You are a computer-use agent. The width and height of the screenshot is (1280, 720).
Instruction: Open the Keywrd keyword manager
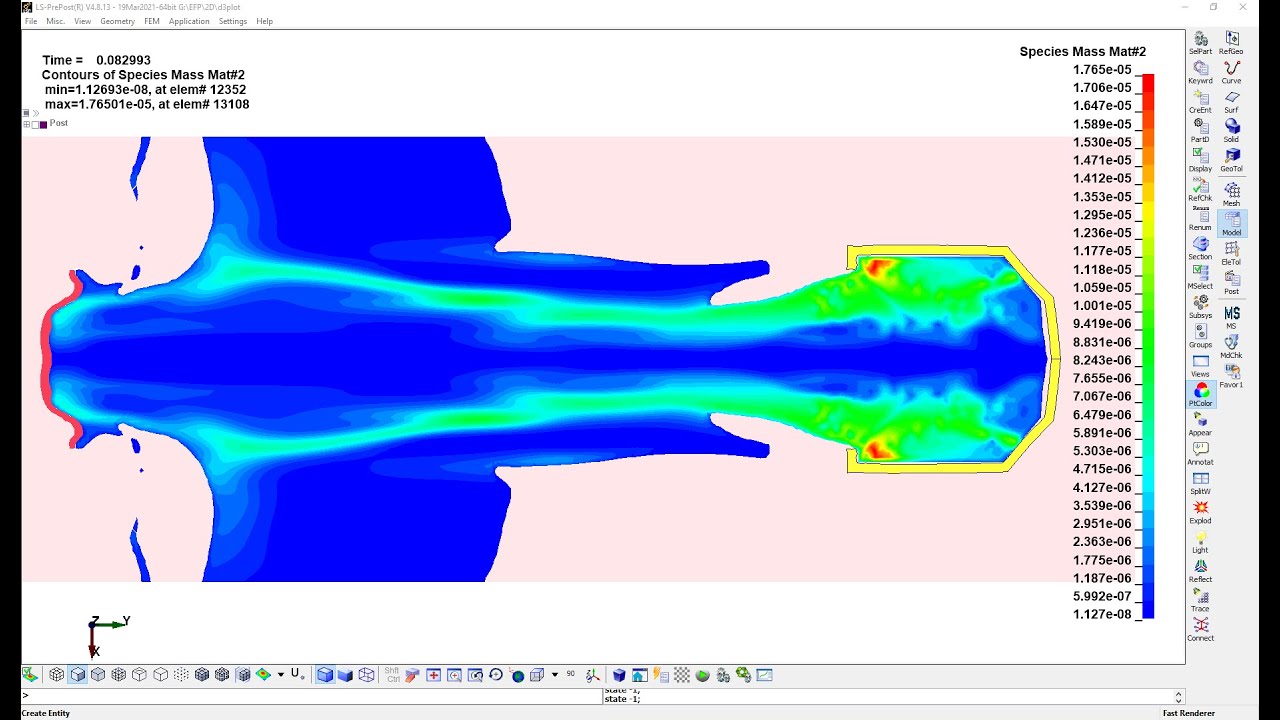tap(1200, 72)
